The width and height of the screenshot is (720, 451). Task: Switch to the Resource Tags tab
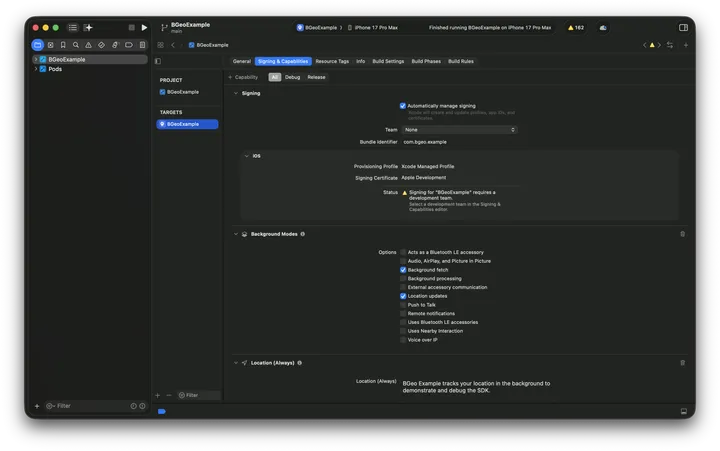[332, 61]
